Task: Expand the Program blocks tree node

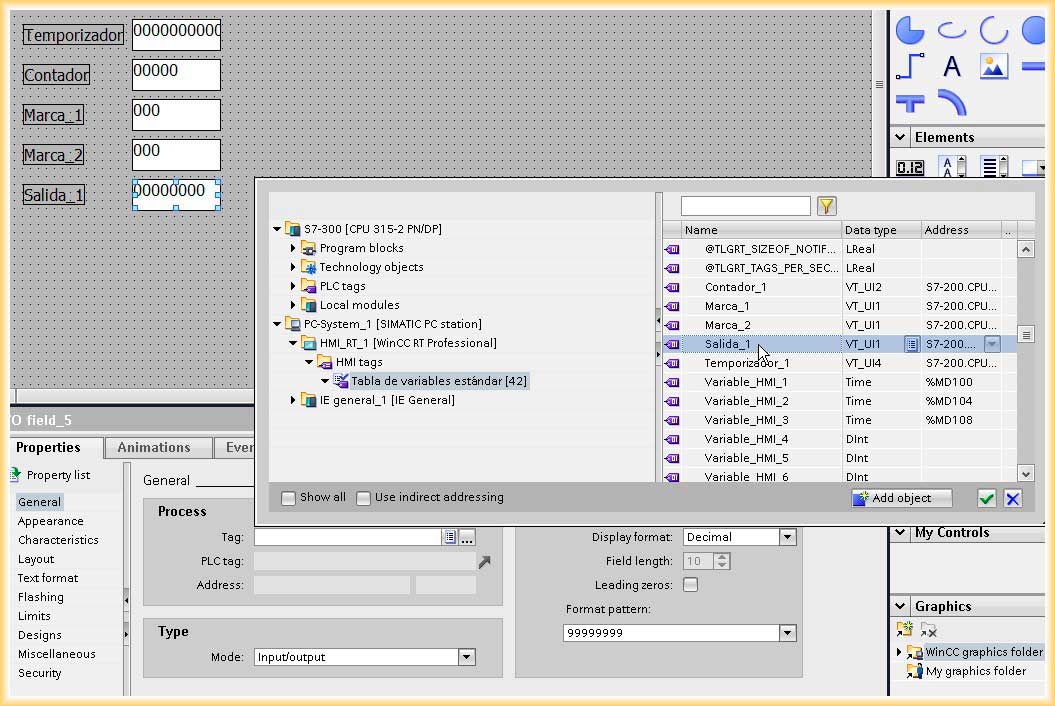Action: (x=293, y=248)
